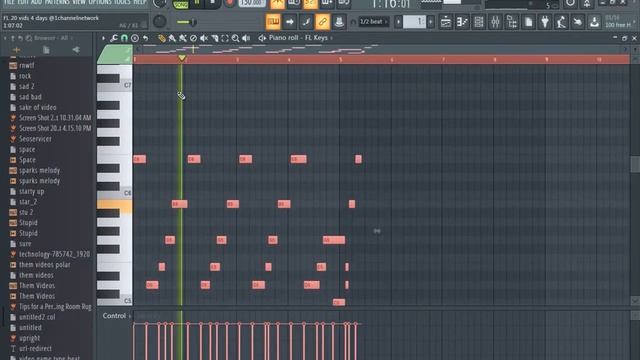
Task: Toggle the piano roll magnet snap icon
Action: coord(124,38)
